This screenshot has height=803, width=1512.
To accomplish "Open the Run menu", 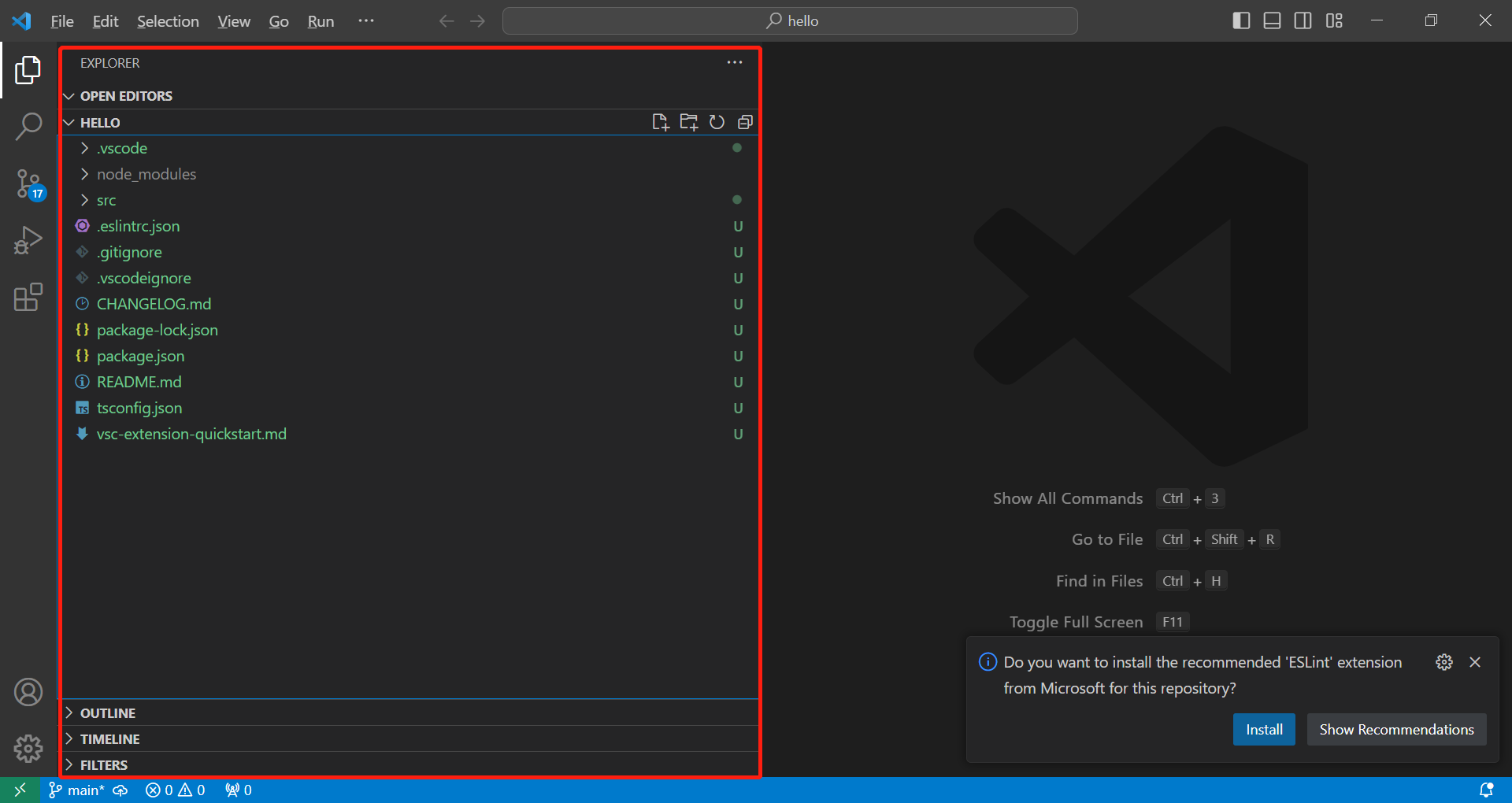I will 321,21.
